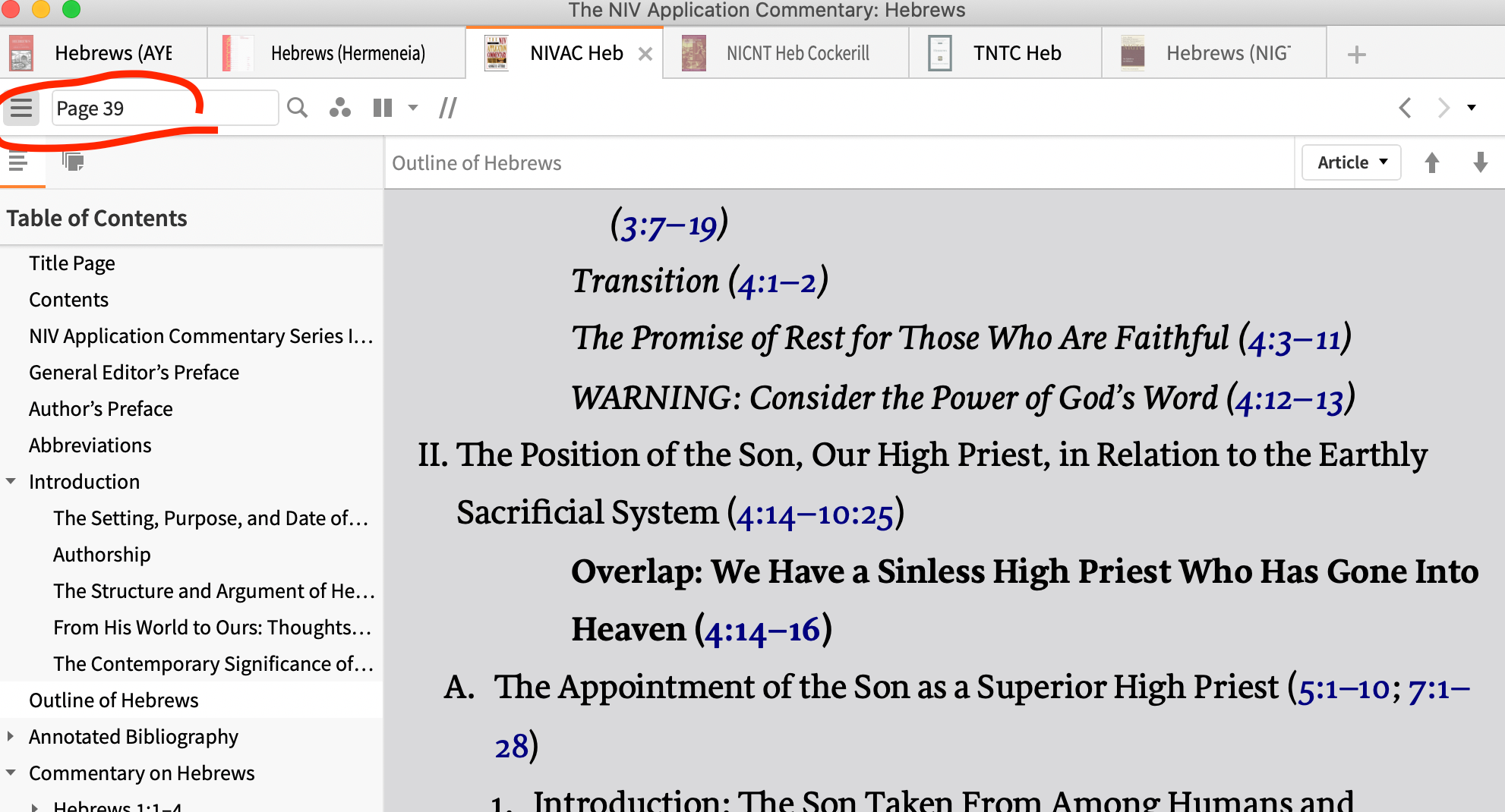1505x812 pixels.
Task: Go back with the left chevron
Action: click(1406, 108)
